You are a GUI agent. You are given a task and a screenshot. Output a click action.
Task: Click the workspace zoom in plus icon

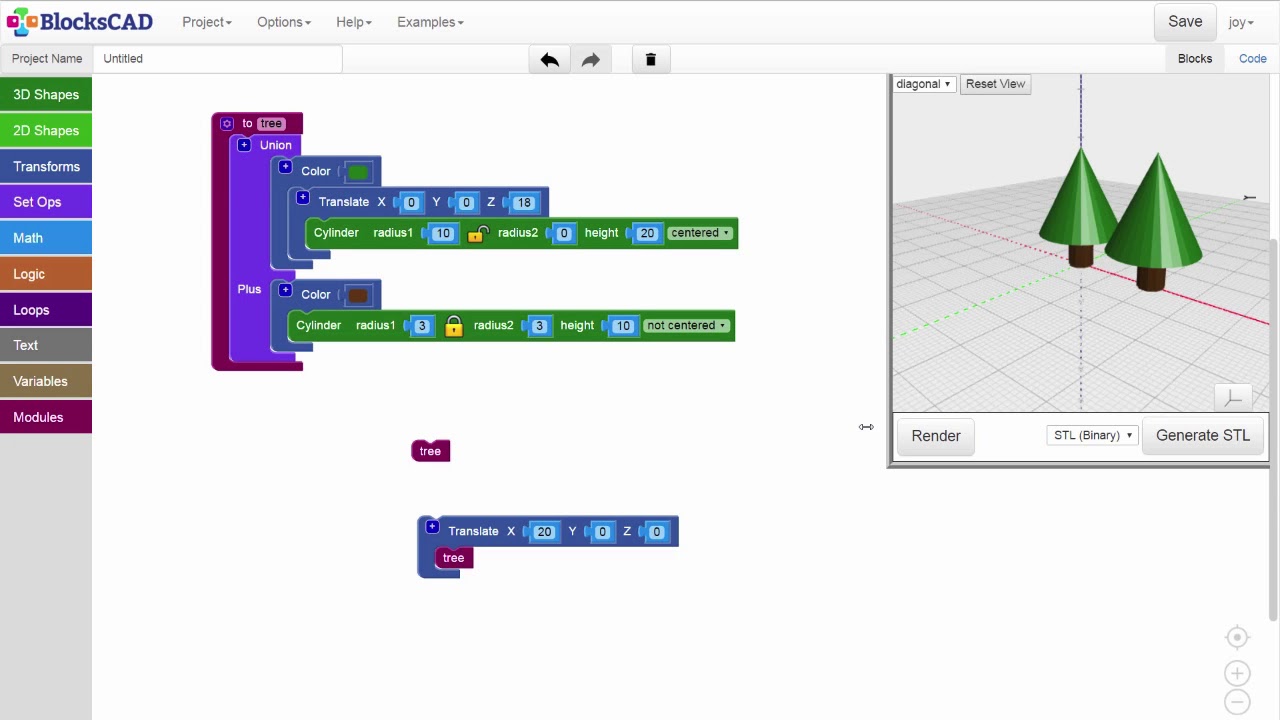point(1237,673)
